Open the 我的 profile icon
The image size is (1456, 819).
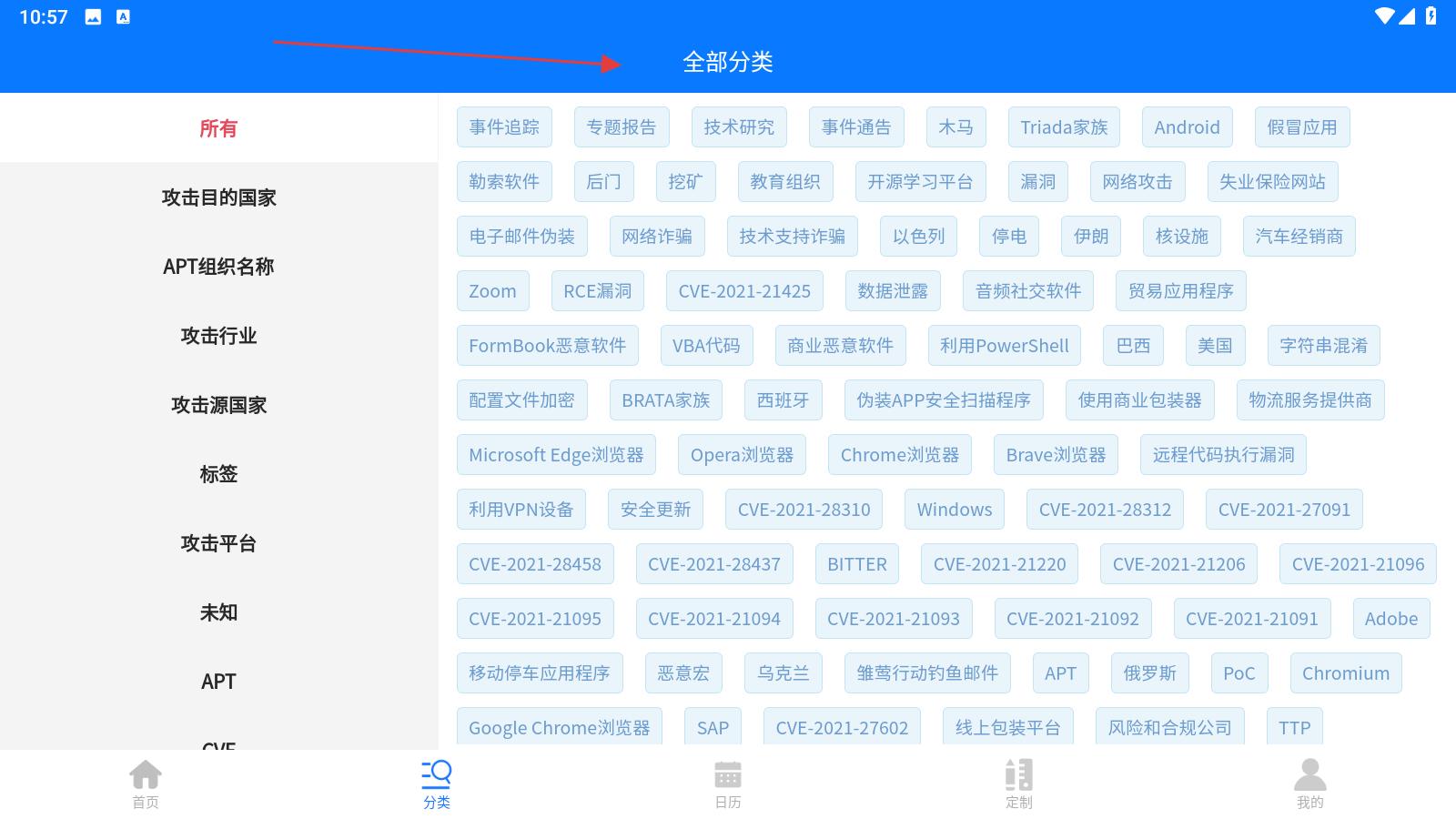point(1310,775)
